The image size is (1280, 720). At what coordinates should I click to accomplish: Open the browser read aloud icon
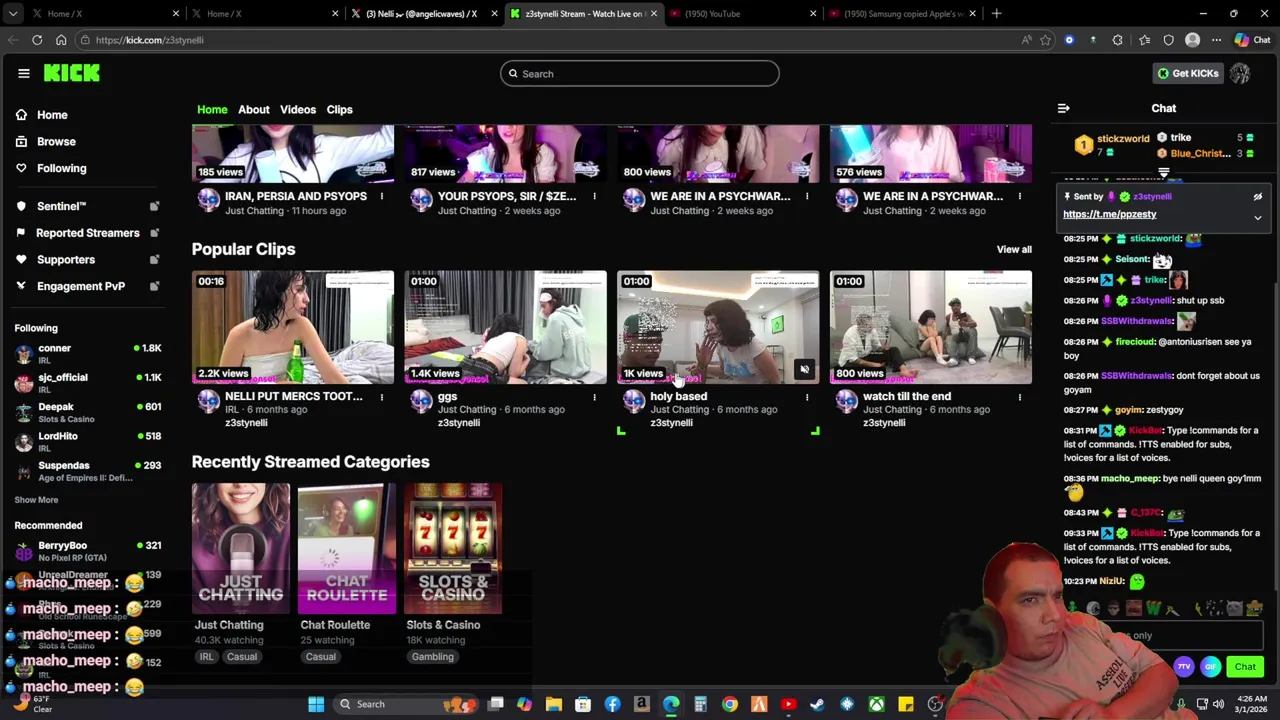tap(1026, 40)
